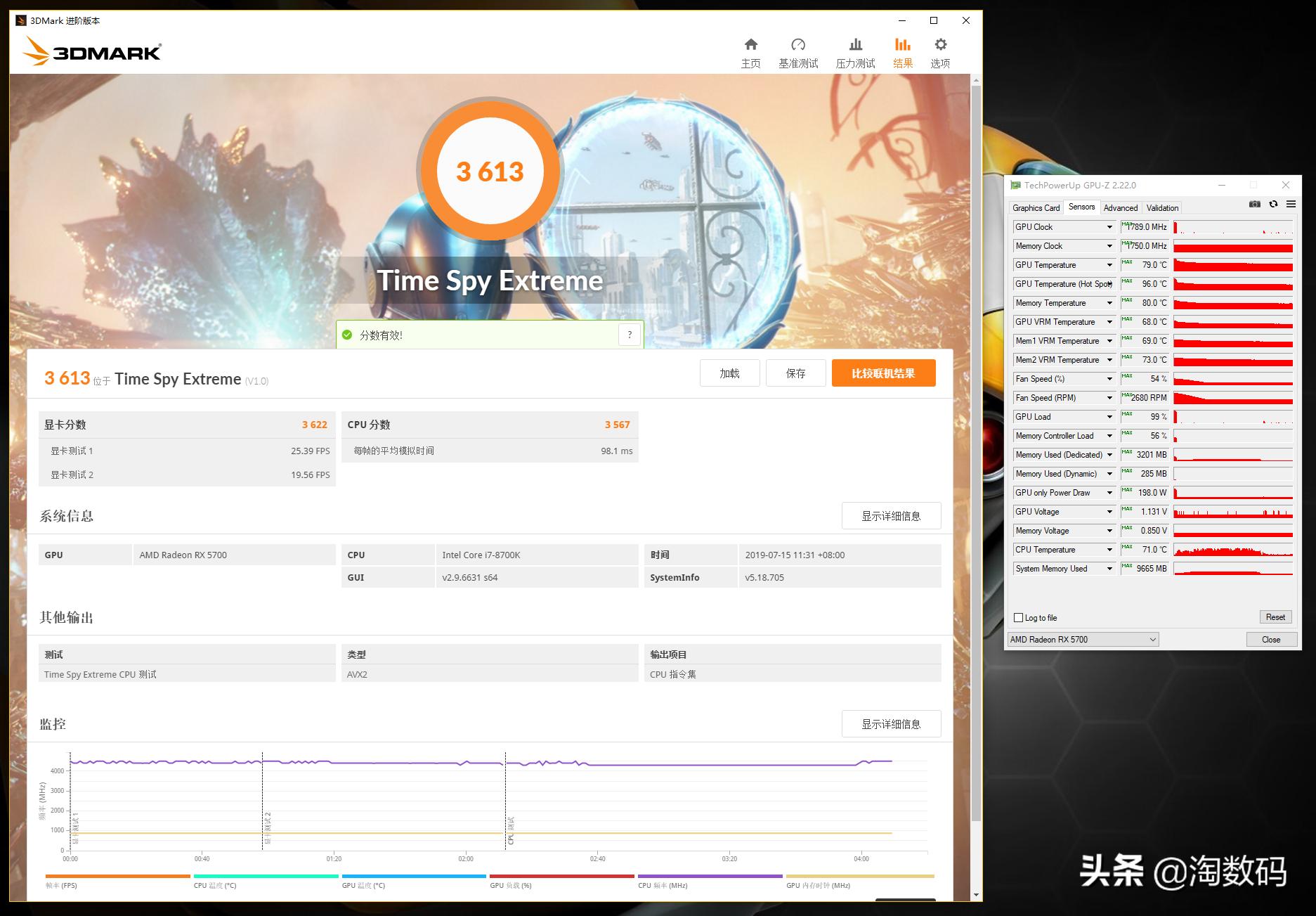The height and width of the screenshot is (916, 1316).
Task: Reset the GPU-Z sensor readings
Action: (x=1275, y=617)
